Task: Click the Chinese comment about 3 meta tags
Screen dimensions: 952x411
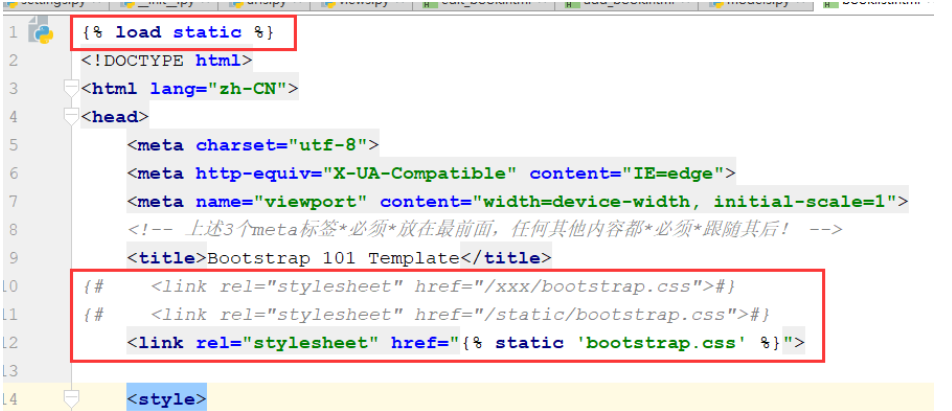Action: tap(485, 230)
